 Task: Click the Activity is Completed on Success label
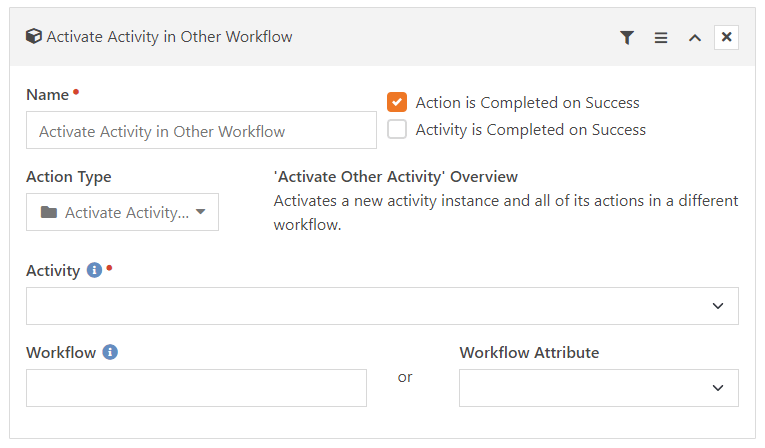[x=531, y=130]
